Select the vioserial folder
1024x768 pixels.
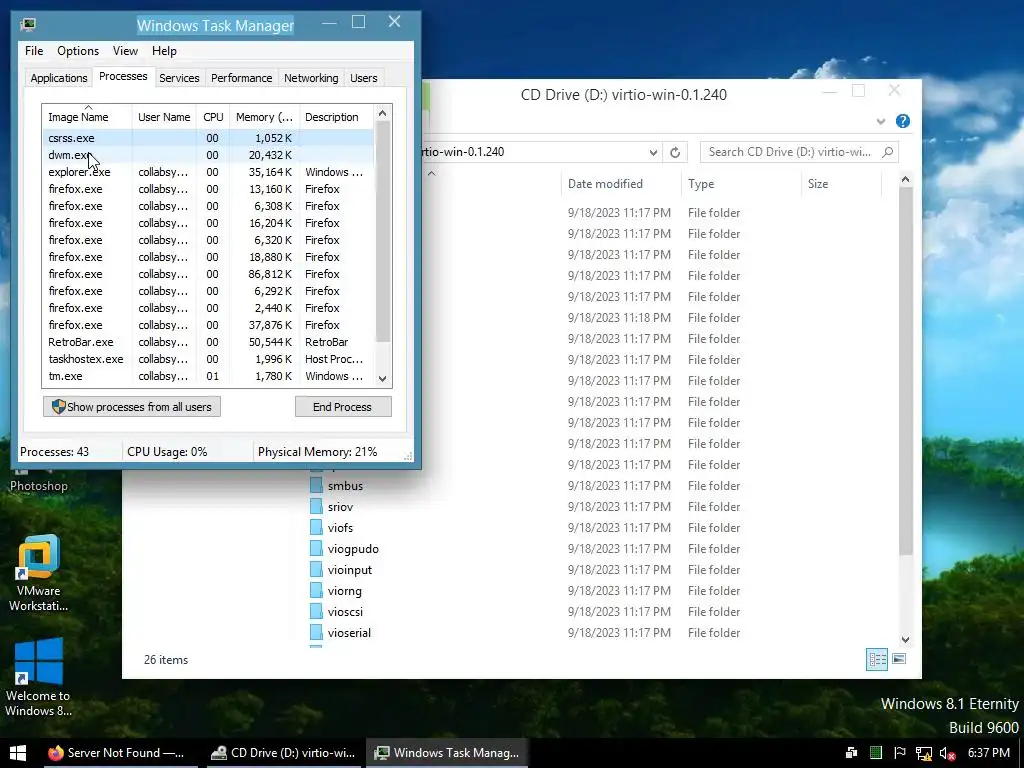(341, 632)
